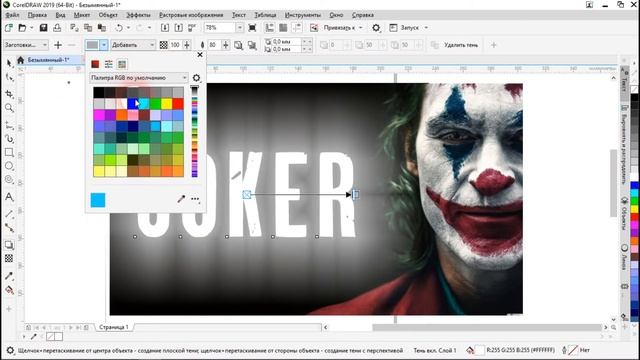Select the Ellipse tool
The image size is (640, 360).
tap(9, 166)
